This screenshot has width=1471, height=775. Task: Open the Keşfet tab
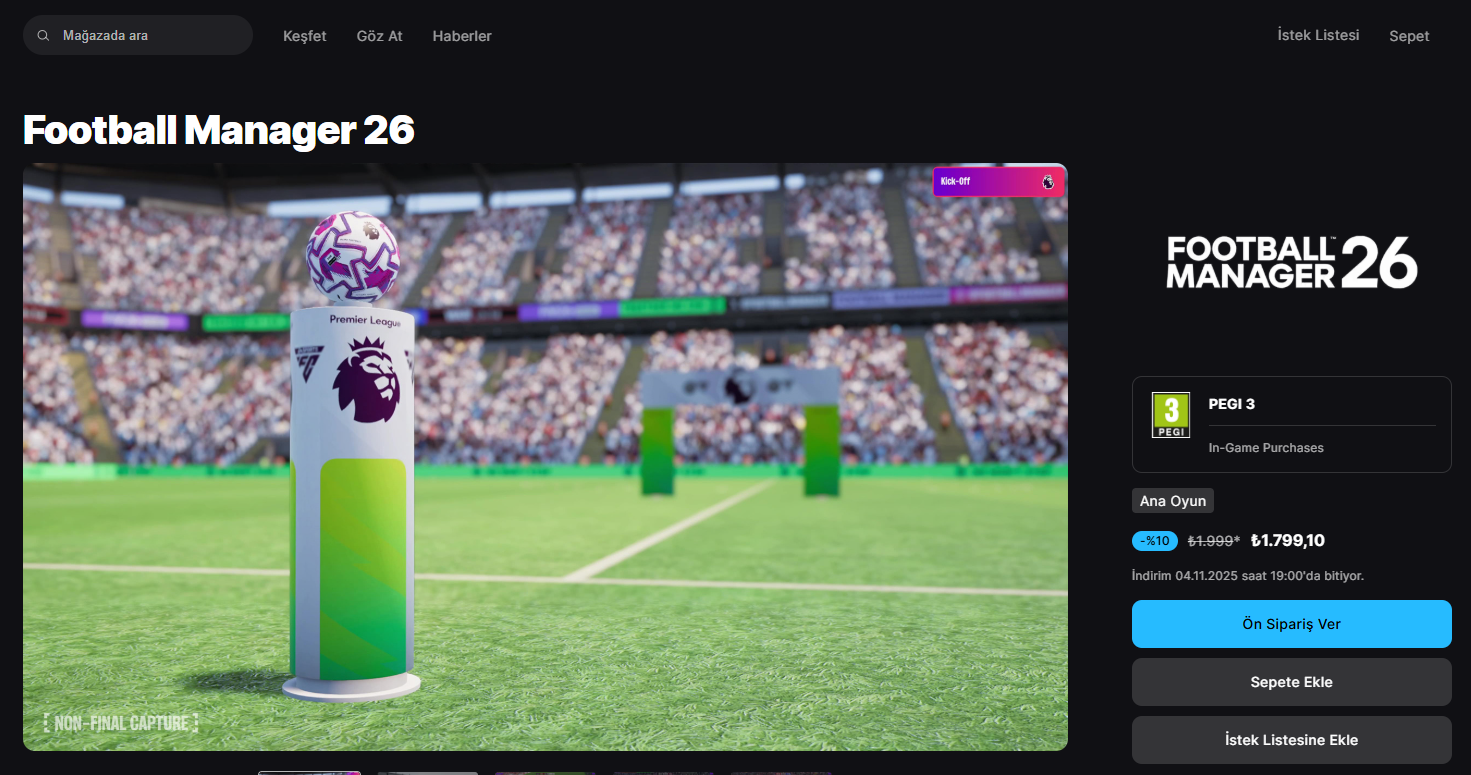[305, 36]
